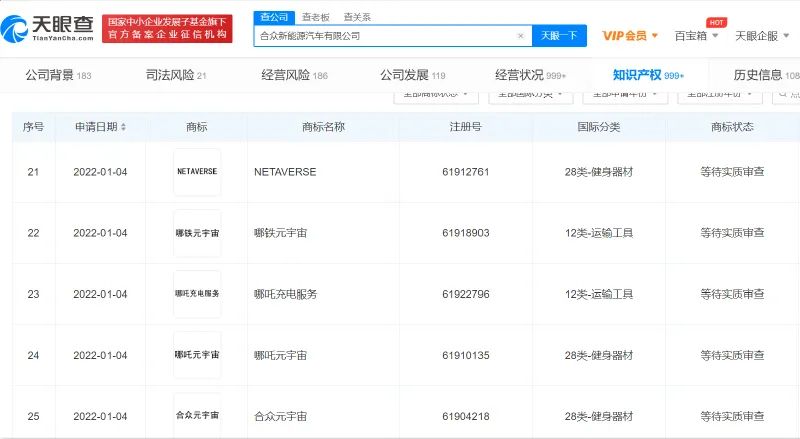Select the 公司发展 tab
This screenshot has width=800, height=439.
click(412, 75)
